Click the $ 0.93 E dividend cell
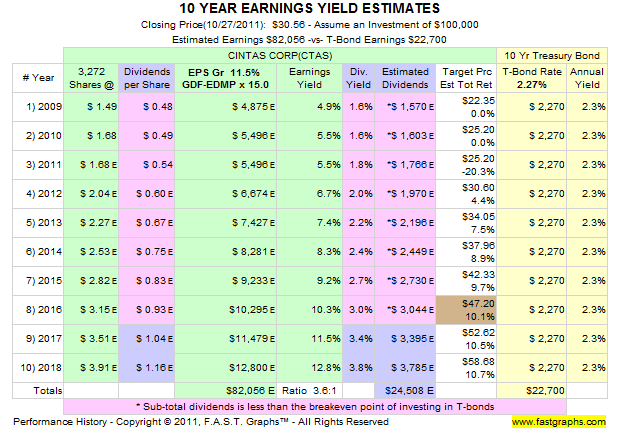The height and width of the screenshot is (439, 623). [x=147, y=310]
